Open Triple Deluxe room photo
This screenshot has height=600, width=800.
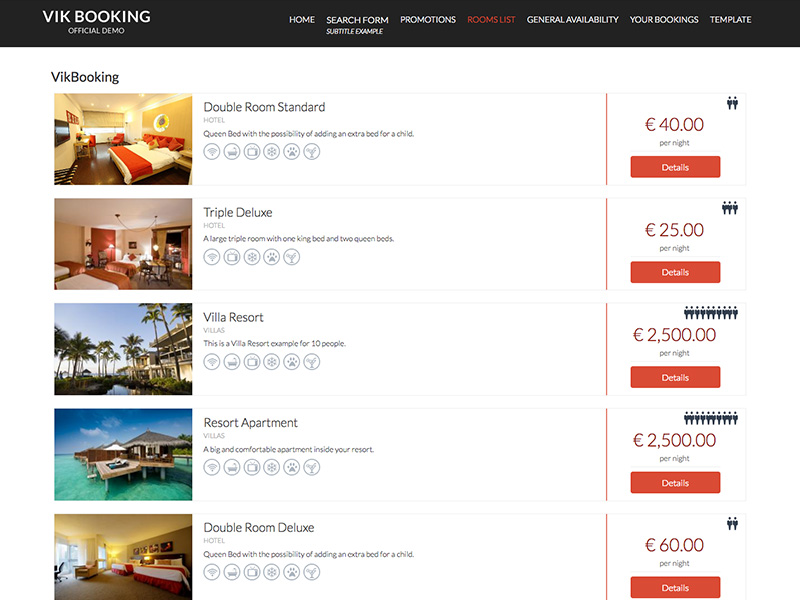coord(123,244)
